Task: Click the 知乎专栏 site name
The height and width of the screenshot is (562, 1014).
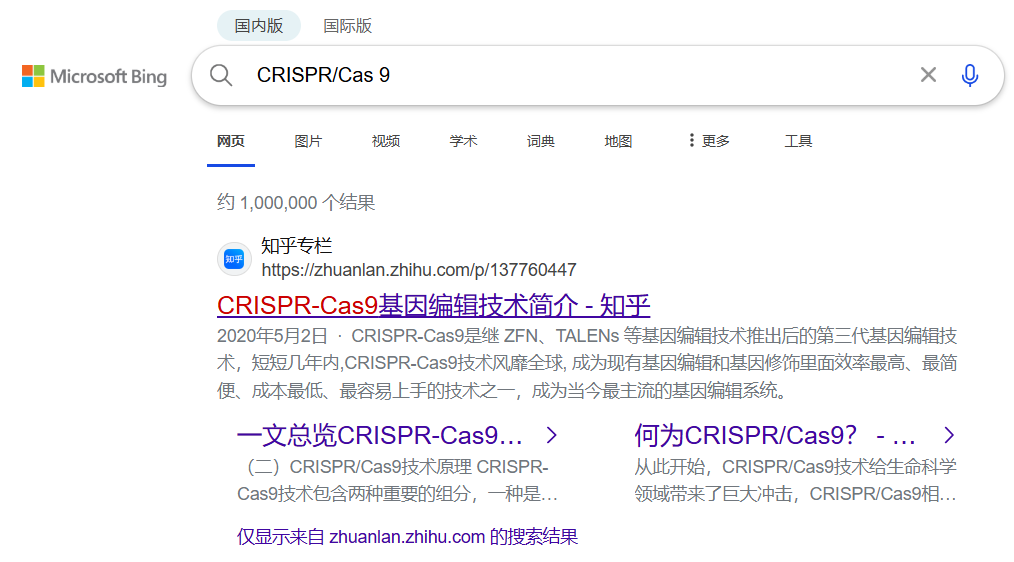Action: (297, 246)
